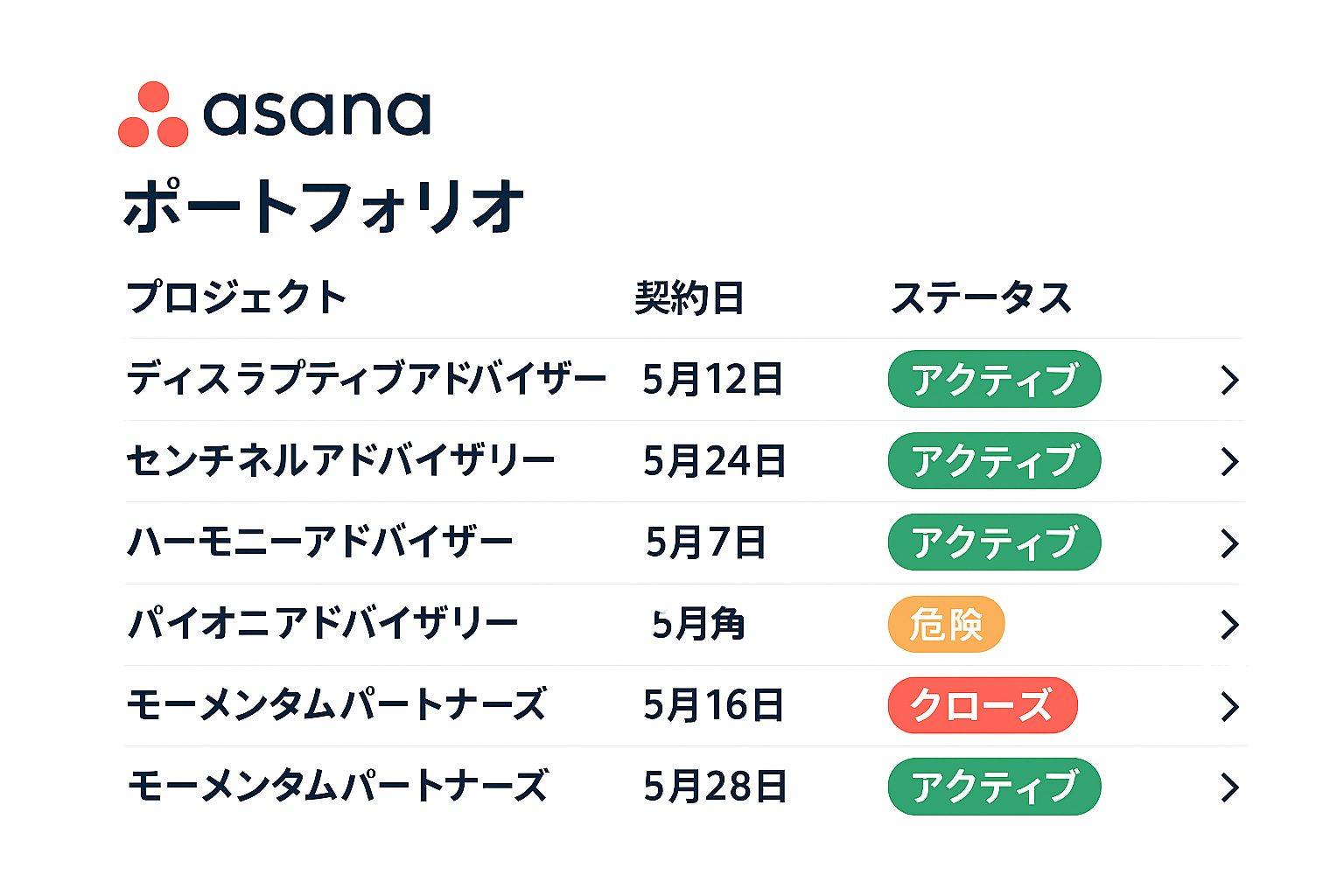Image resolution: width=1344 pixels, height=896 pixels.
Task: Select the ハーモニーアドバイザー project name
Action: click(x=320, y=543)
